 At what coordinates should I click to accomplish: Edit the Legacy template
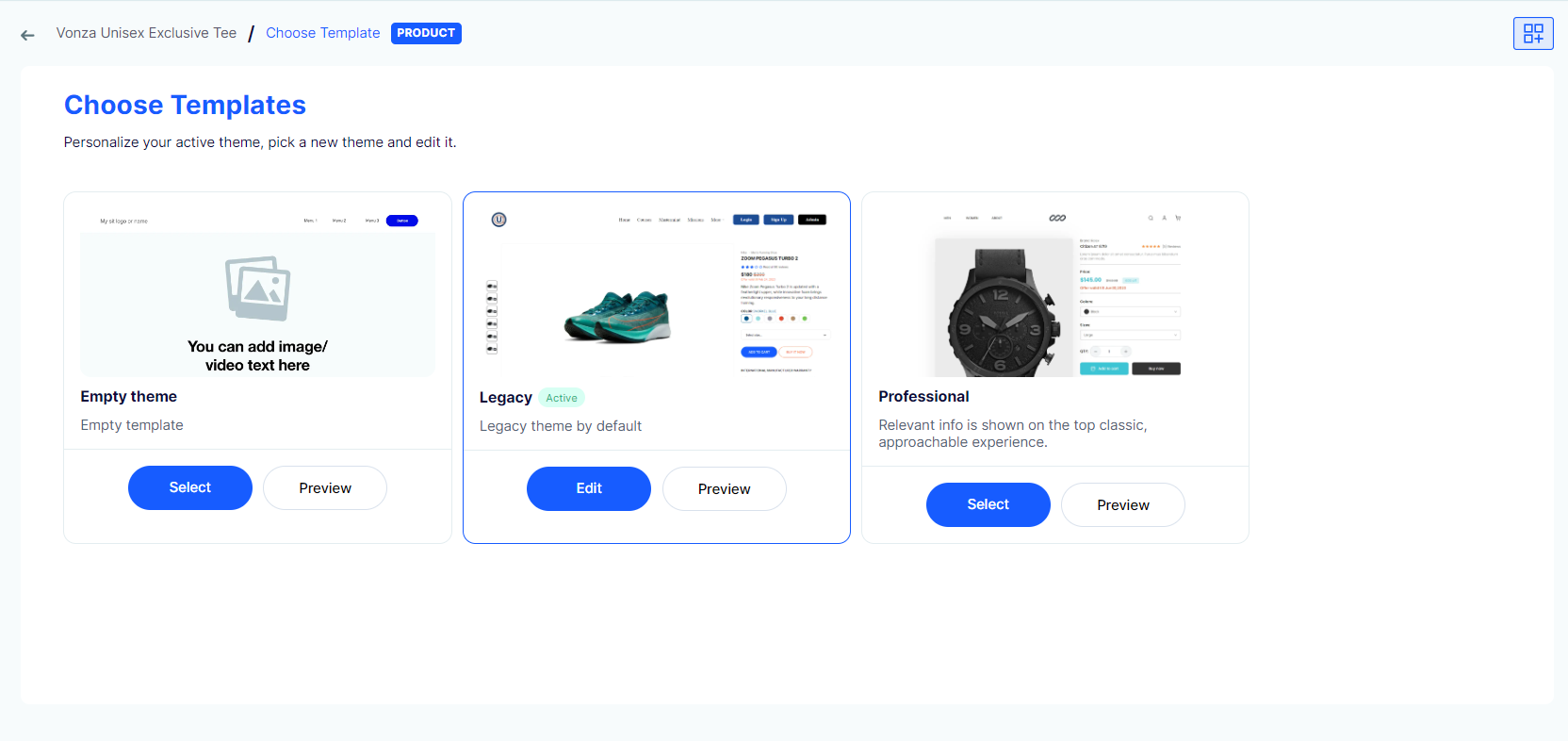coord(589,488)
